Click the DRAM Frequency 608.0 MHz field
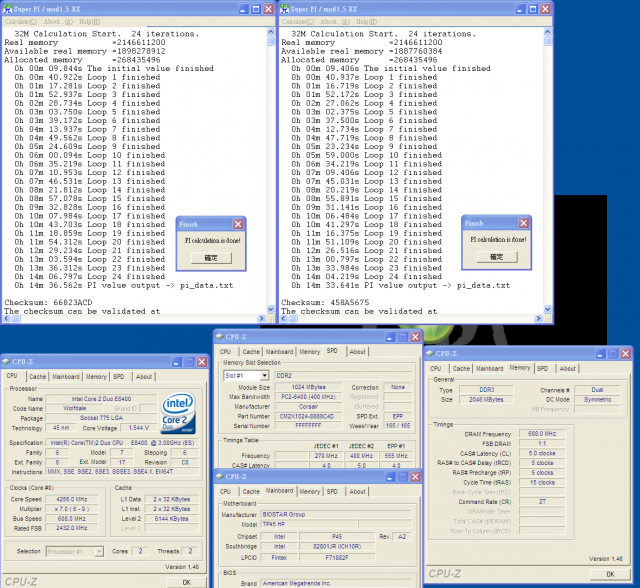 pos(542,434)
